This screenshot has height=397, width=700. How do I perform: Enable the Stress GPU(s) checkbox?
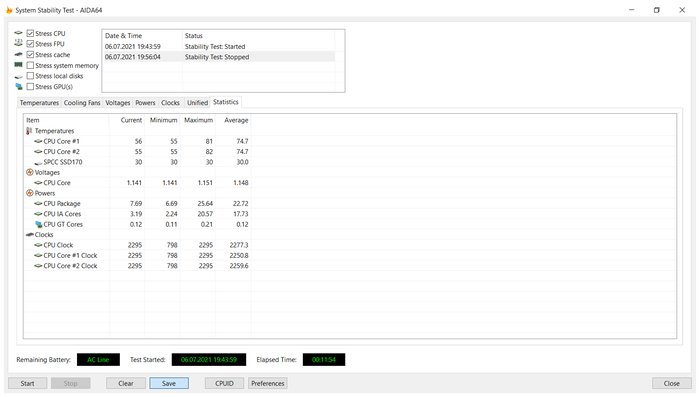30,87
